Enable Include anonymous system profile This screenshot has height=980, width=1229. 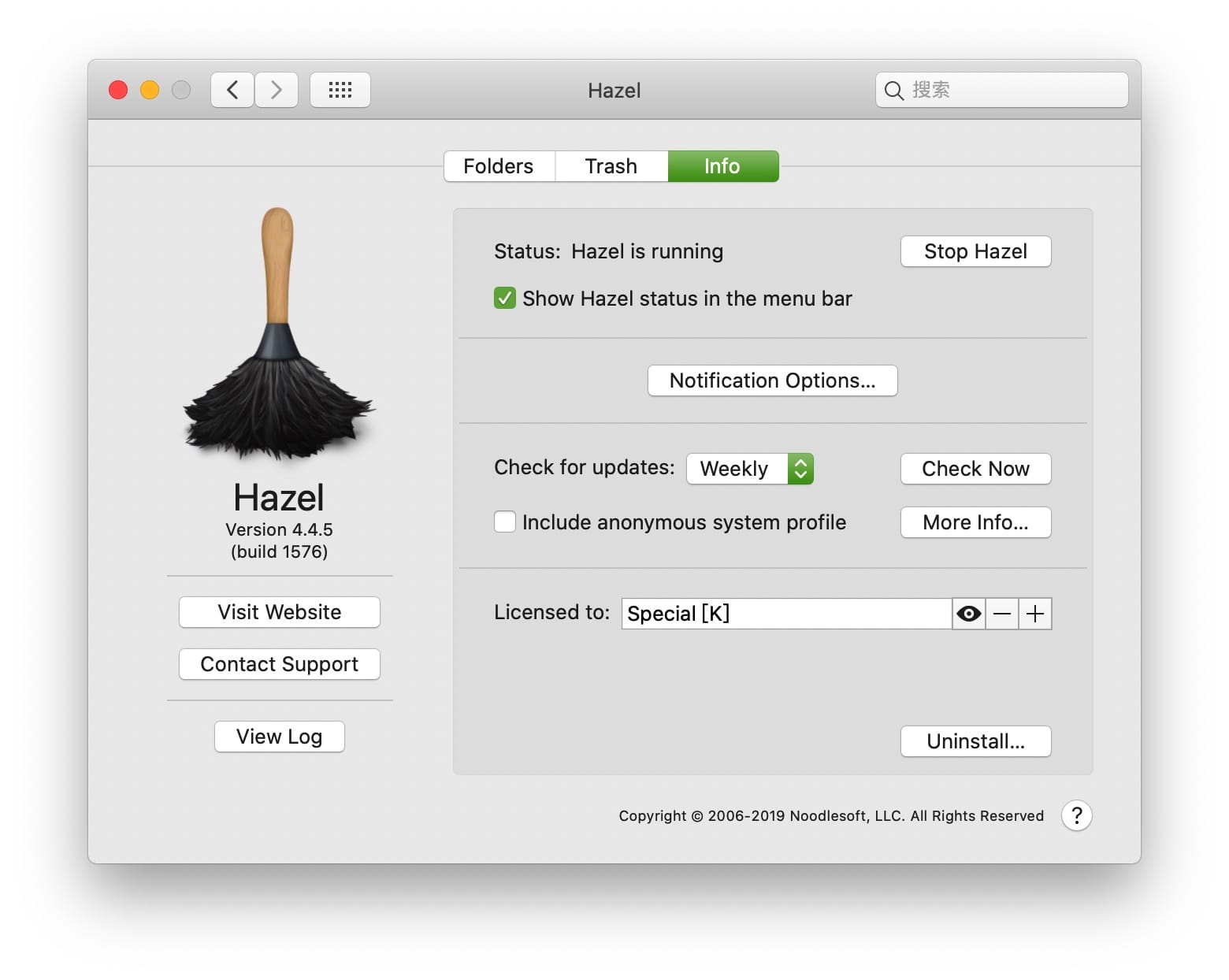tap(505, 522)
